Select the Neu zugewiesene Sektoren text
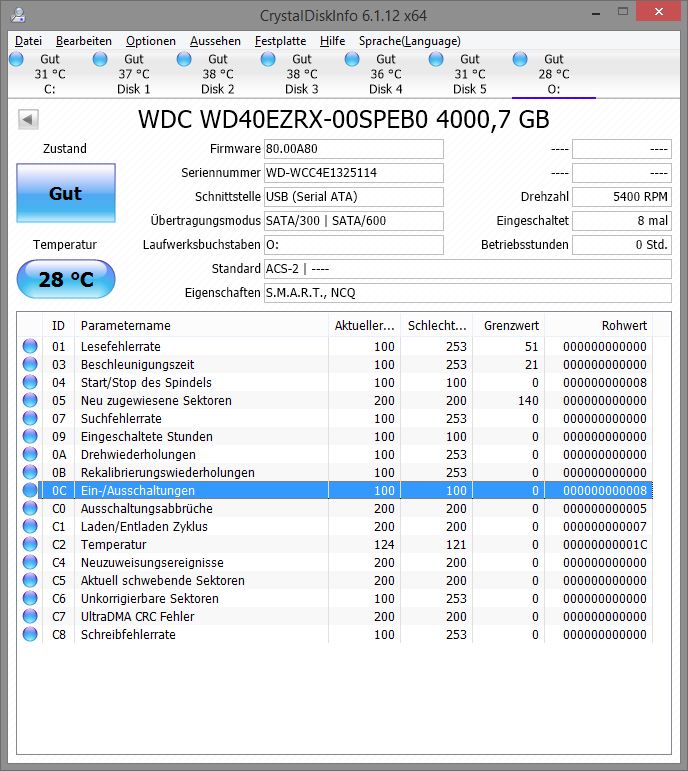688x771 pixels. point(156,401)
